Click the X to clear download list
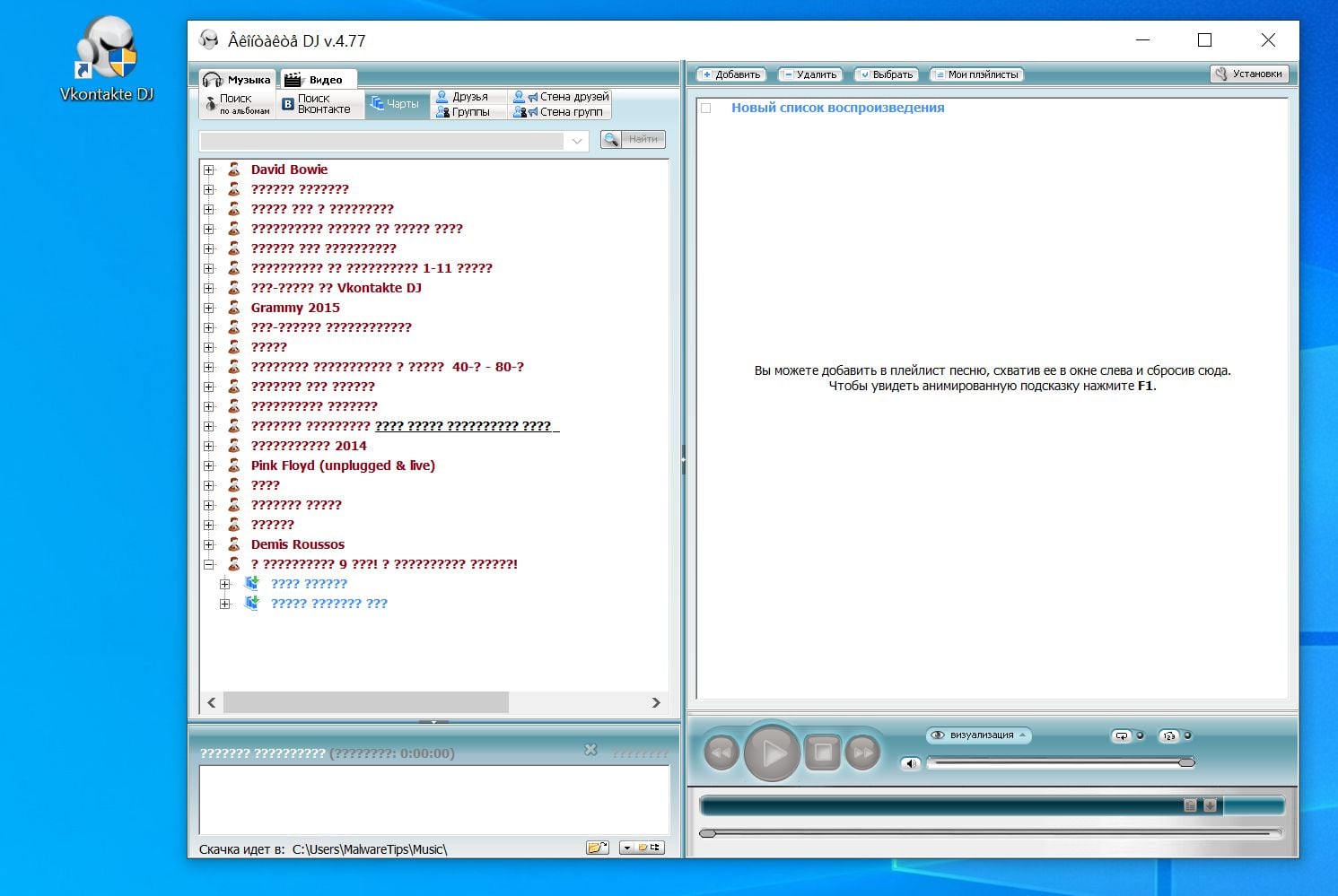This screenshot has width=1338, height=896. [x=590, y=750]
